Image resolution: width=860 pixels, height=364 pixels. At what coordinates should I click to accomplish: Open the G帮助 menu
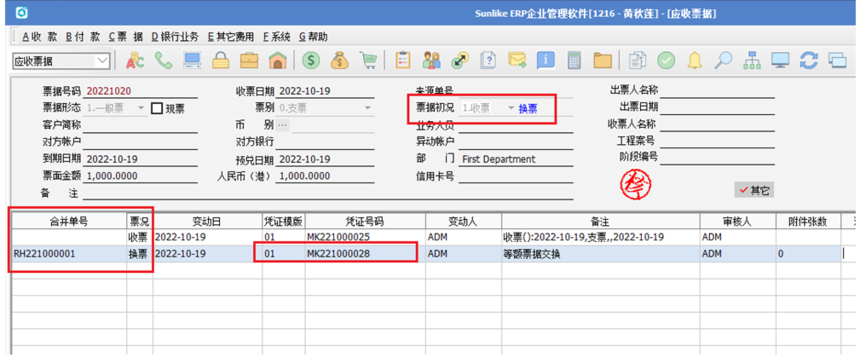pos(314,37)
